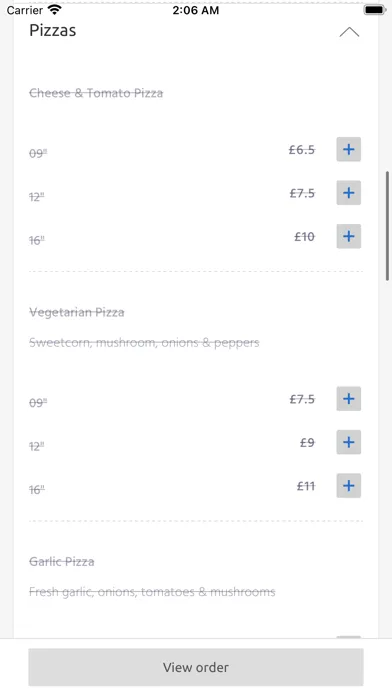The height and width of the screenshot is (696, 392).
Task: Click the vertical scrollbar indicator
Action: pyautogui.click(x=388, y=225)
